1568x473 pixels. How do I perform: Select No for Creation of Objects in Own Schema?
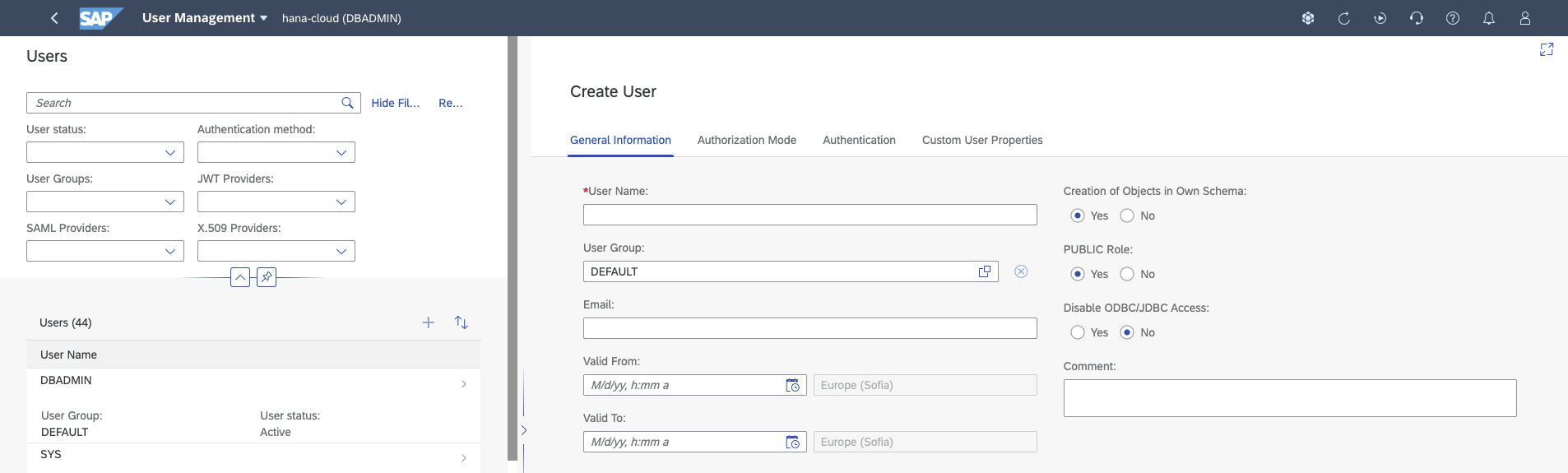[1127, 216]
